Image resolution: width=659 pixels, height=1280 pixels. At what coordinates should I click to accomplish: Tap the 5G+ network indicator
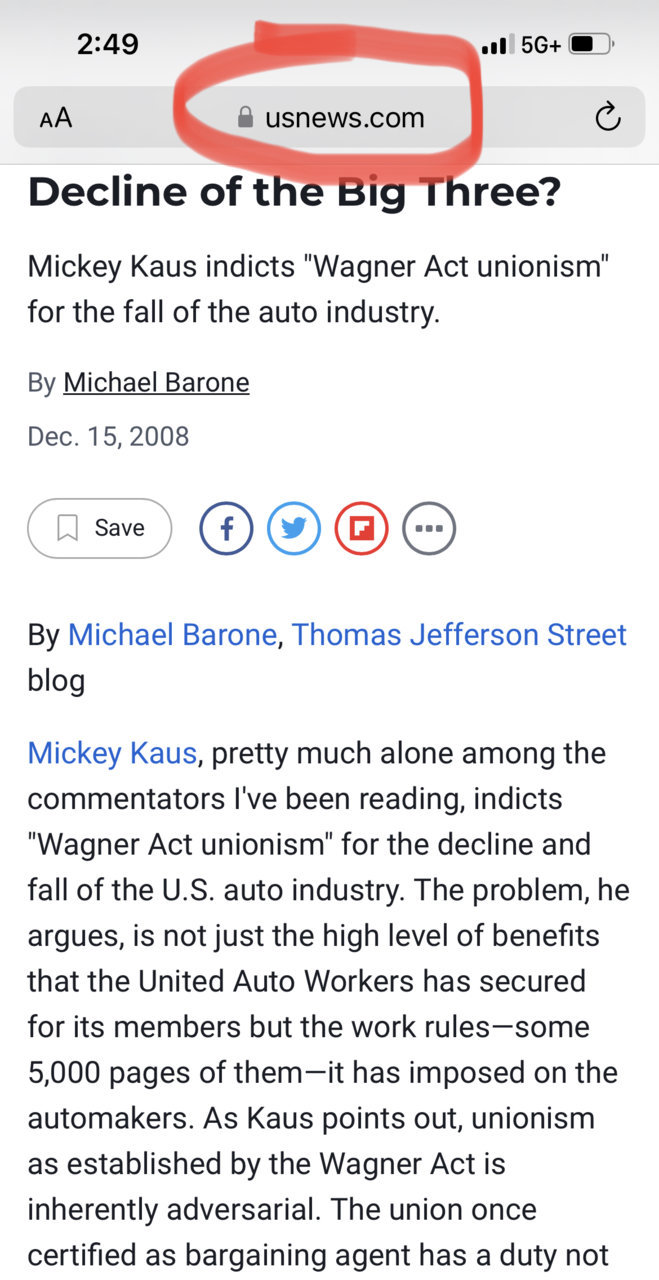click(541, 45)
